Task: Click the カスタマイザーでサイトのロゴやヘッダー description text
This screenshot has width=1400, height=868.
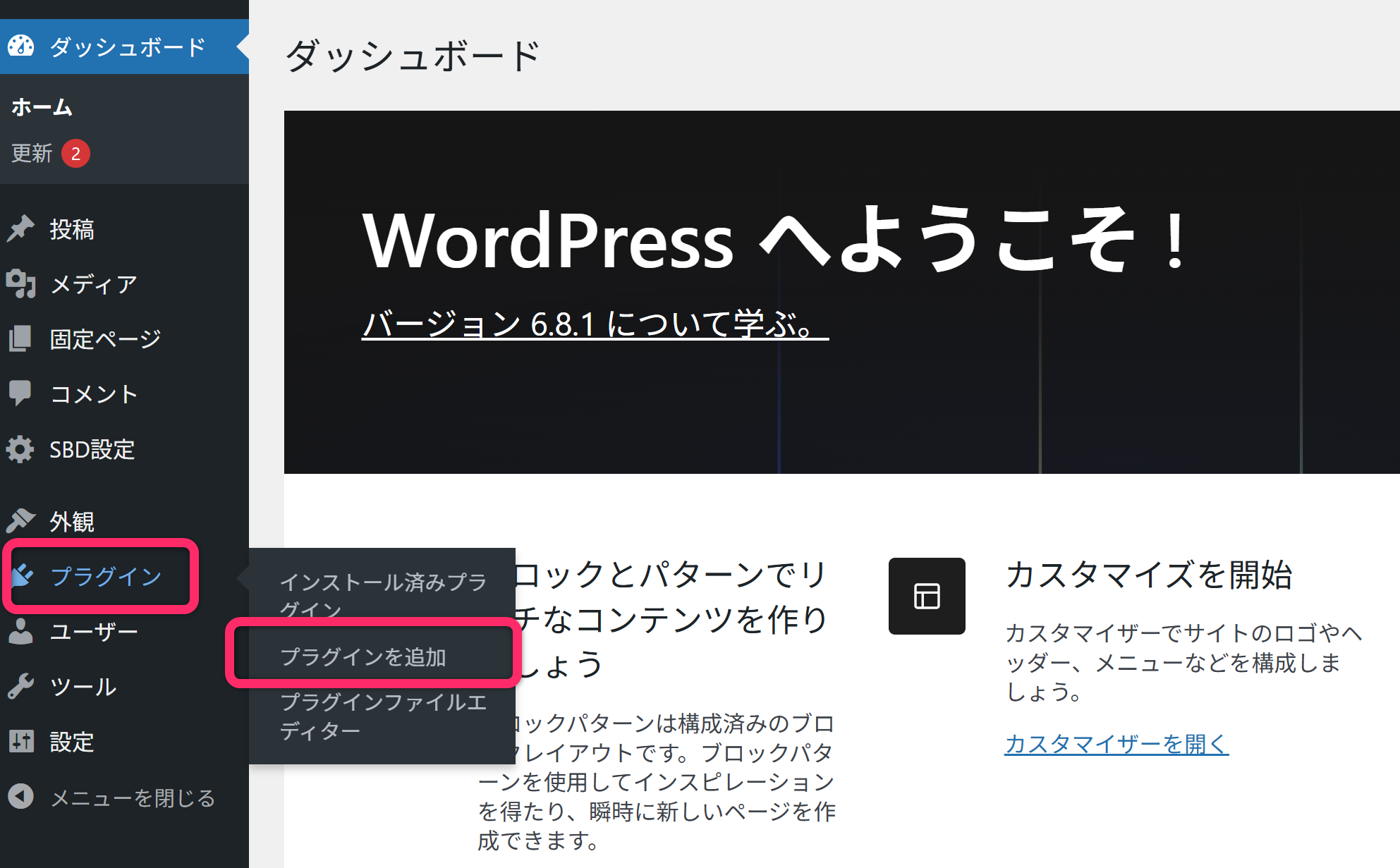Action: point(1183,662)
